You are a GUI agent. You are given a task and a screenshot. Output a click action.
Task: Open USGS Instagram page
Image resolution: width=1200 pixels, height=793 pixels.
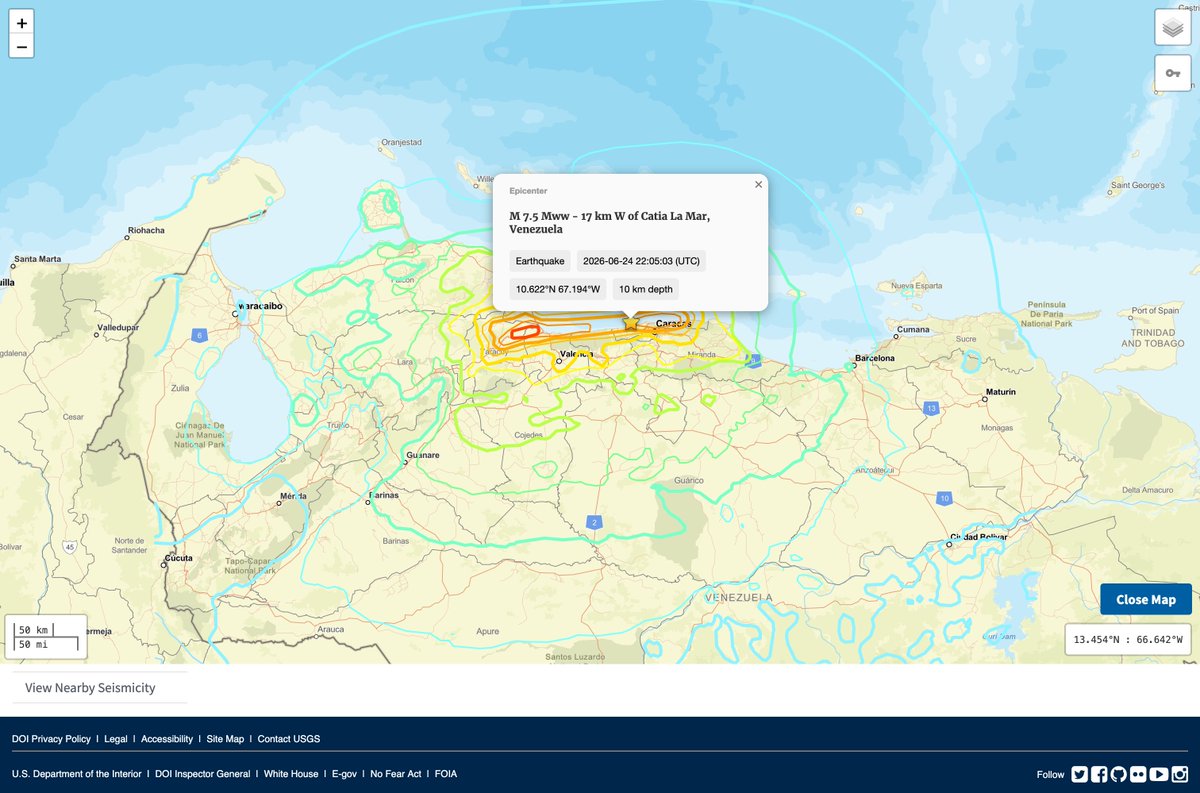[1180, 774]
